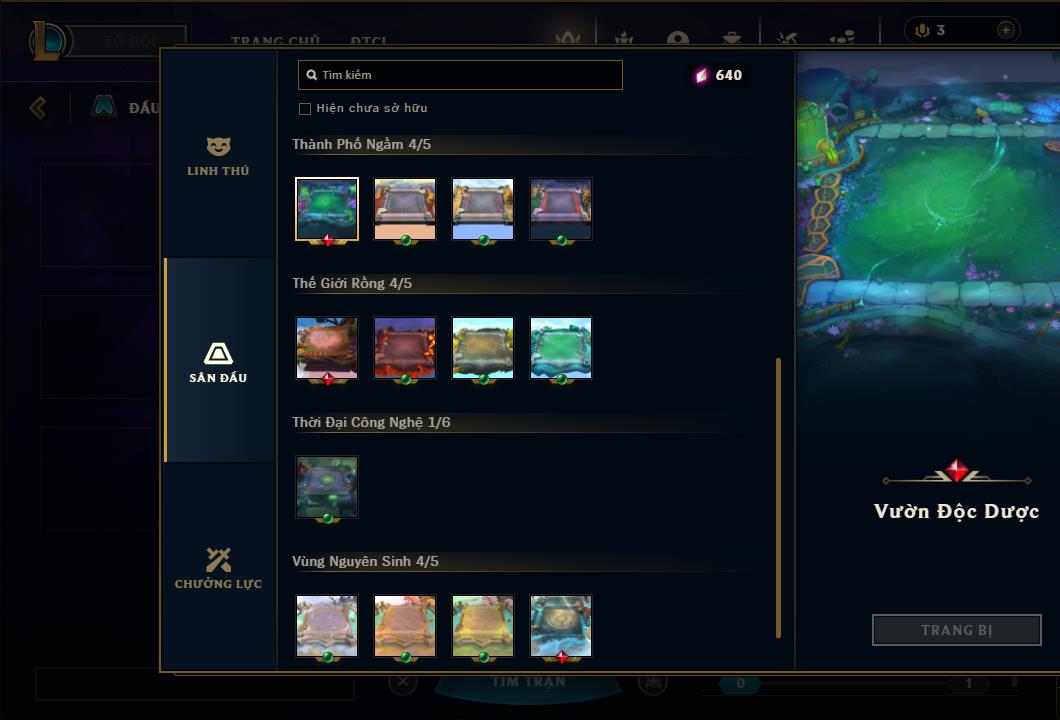Enable the Hiện chưa sở hữu checkbox

pyautogui.click(x=305, y=109)
